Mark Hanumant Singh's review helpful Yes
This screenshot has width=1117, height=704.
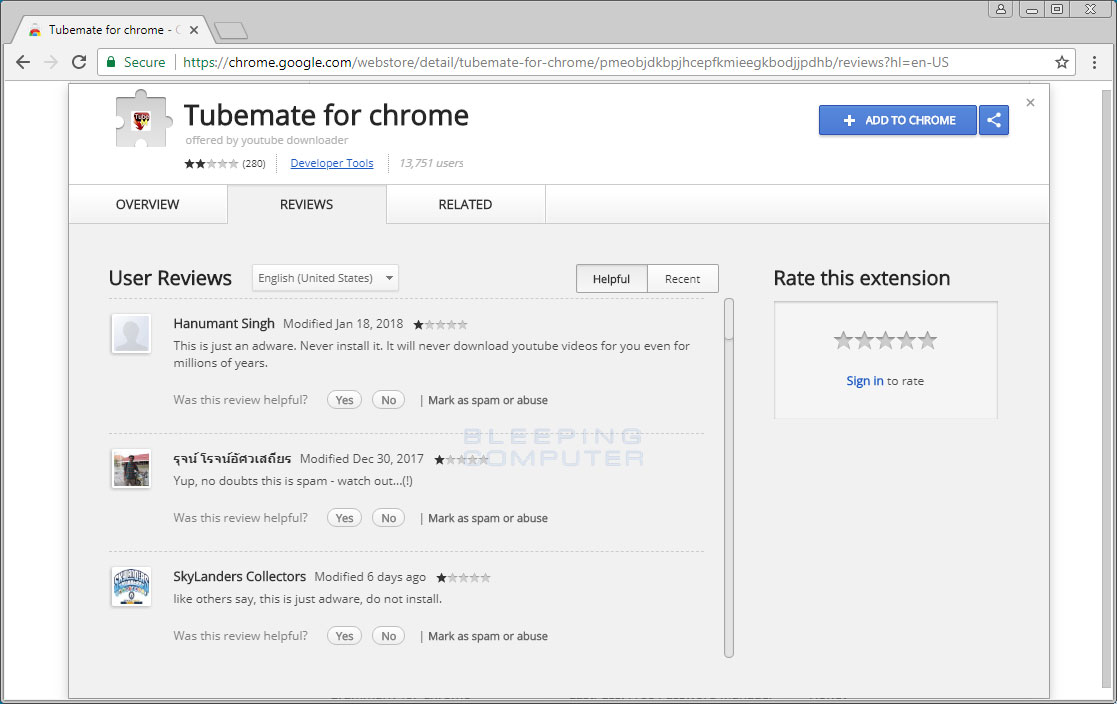point(344,400)
